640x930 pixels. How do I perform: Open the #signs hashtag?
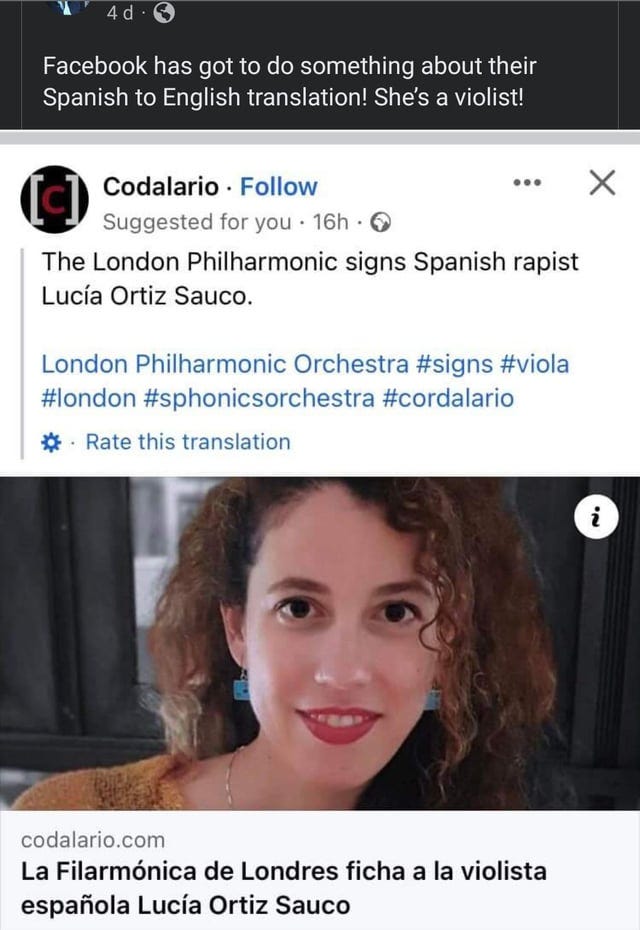point(454,364)
